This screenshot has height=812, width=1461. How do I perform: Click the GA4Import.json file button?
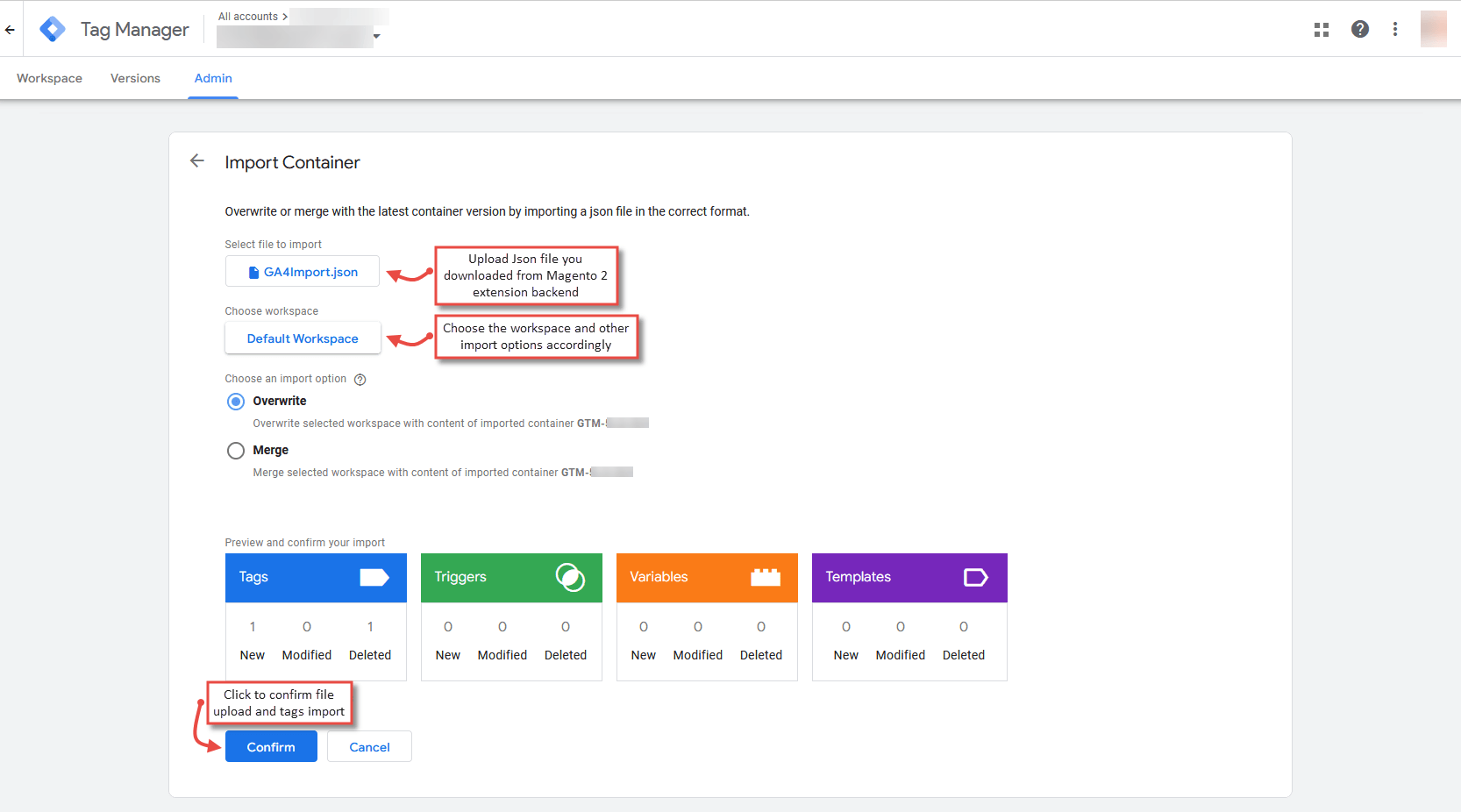click(303, 272)
